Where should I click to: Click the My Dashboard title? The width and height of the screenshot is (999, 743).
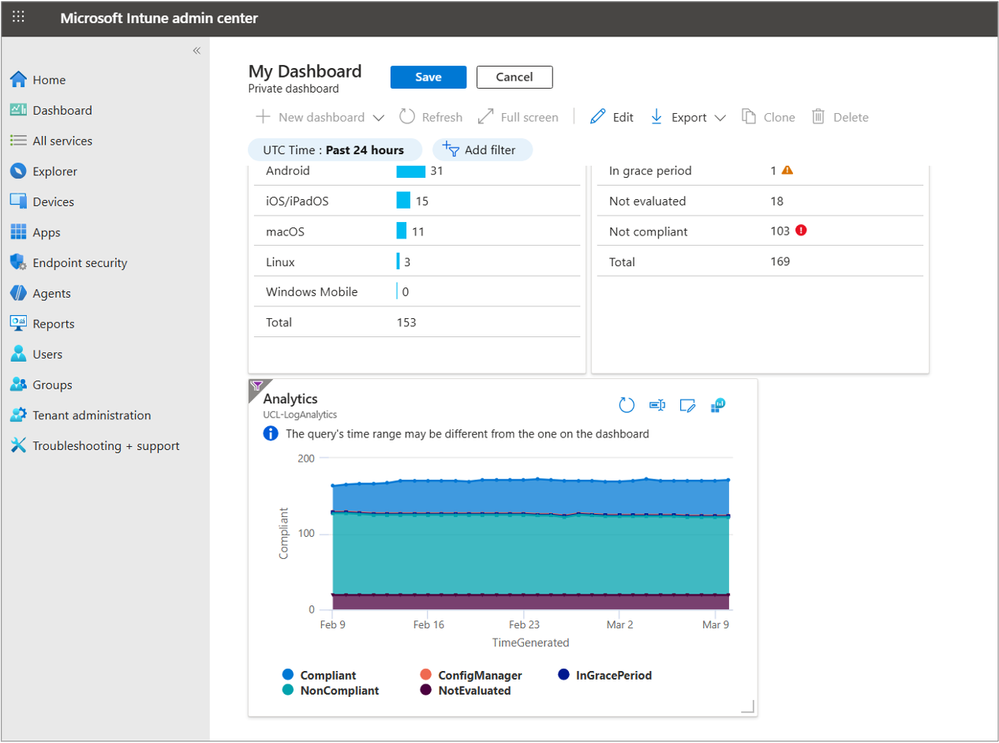(305, 71)
